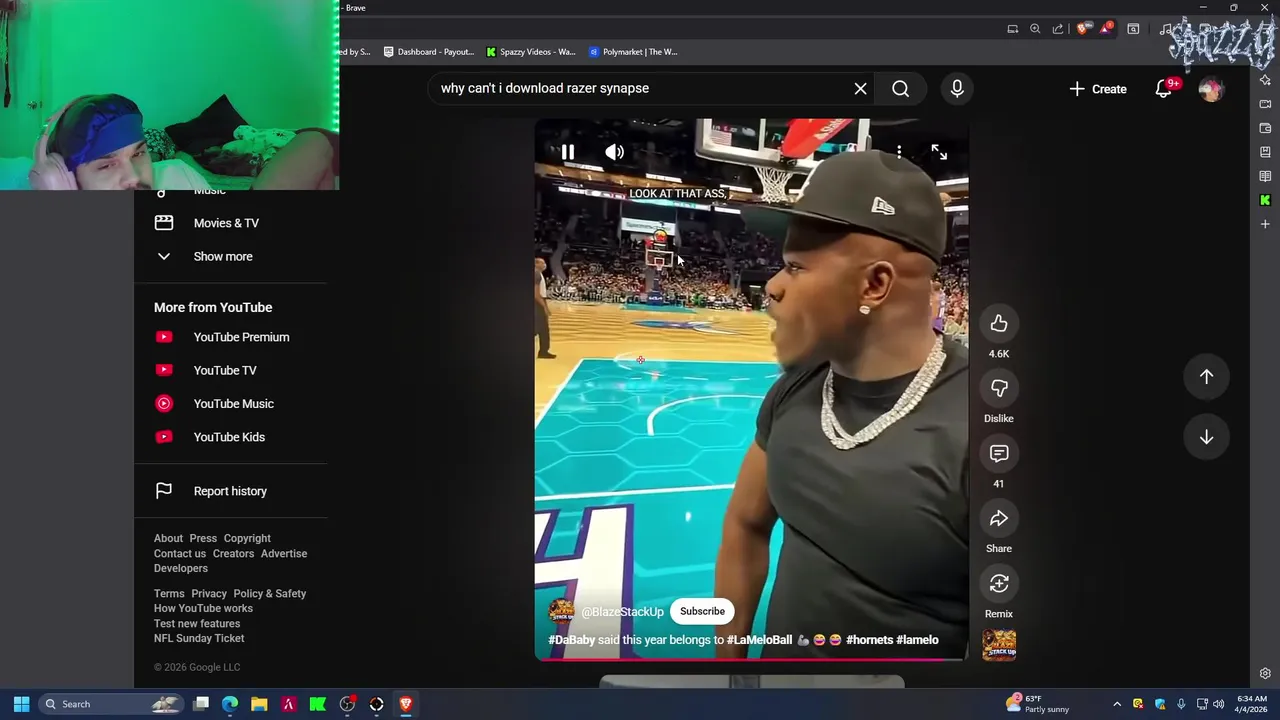Open BlazeStackUp channel avatar
Viewport: 1280px width, 720px height.
[x=561, y=611]
